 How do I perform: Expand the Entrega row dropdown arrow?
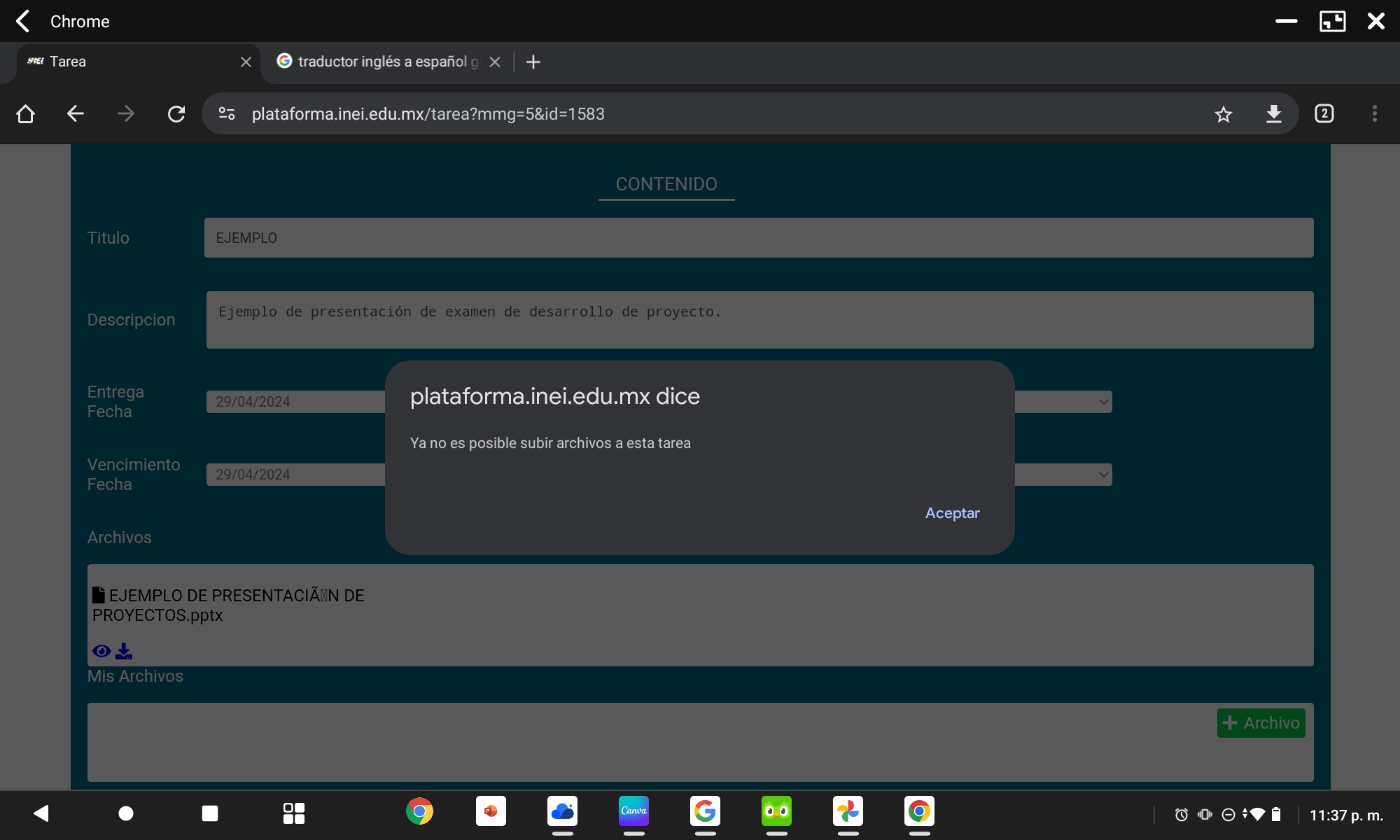point(1103,402)
